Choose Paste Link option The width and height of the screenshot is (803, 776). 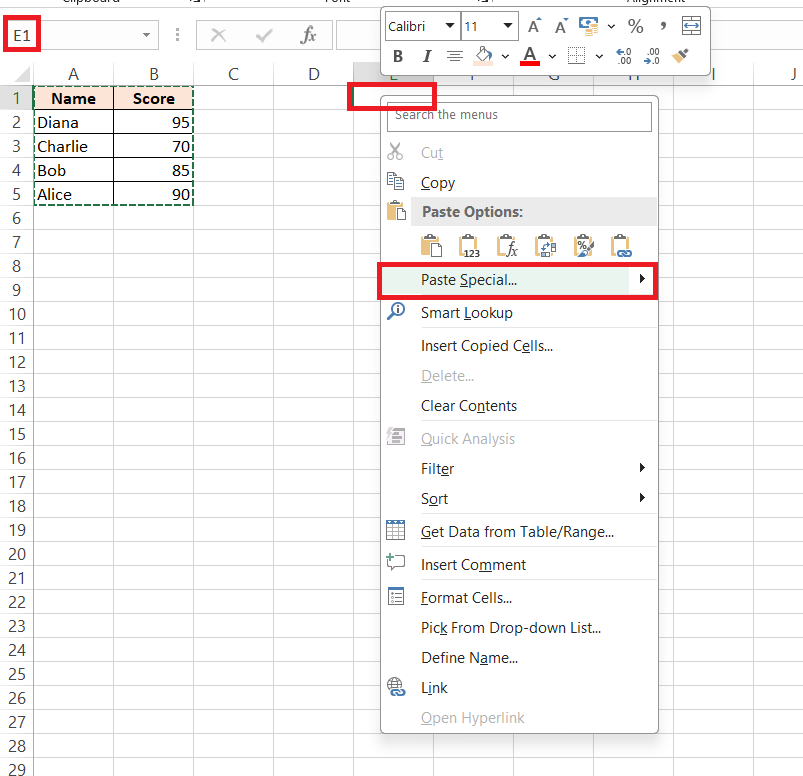click(x=621, y=246)
